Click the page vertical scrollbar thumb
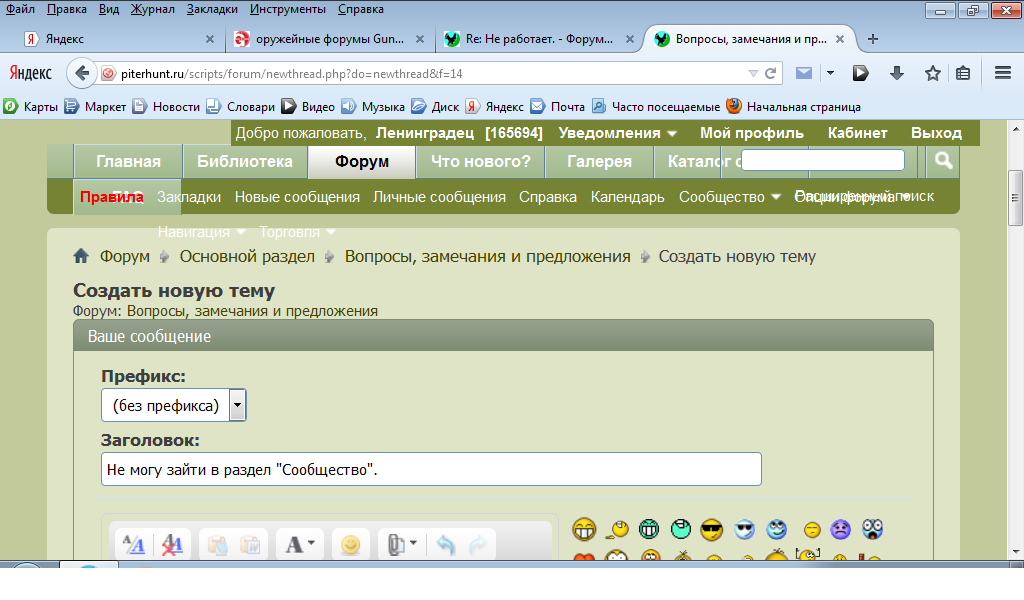Viewport: 1024px width, 600px height. 1016,198
